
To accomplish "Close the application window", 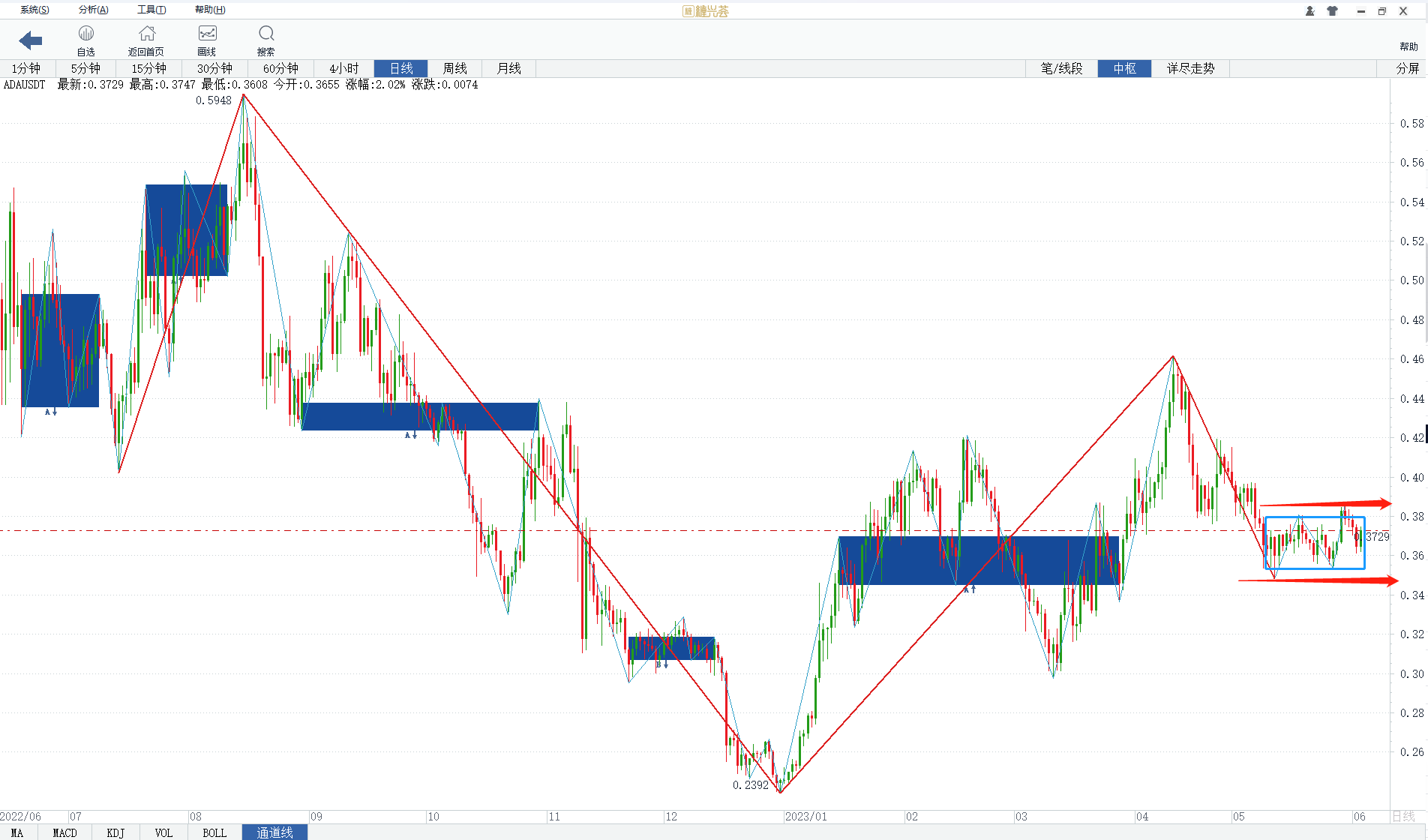I will (1403, 11).
